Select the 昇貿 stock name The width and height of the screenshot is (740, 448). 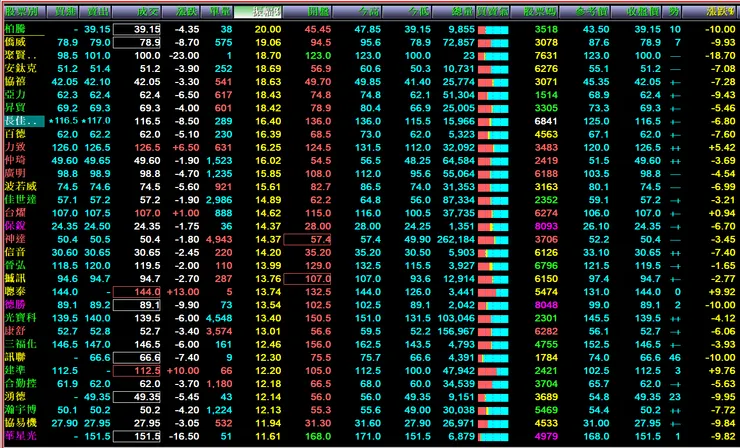click(x=15, y=108)
